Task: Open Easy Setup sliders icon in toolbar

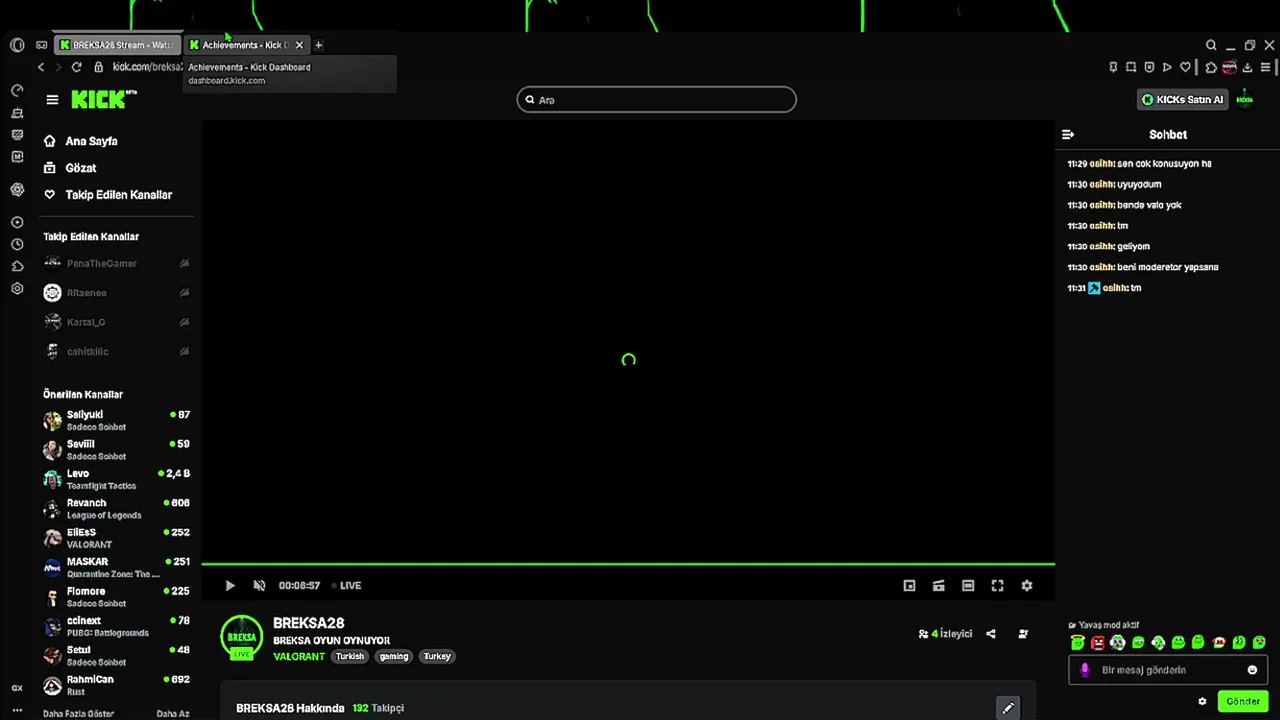Action: tap(1266, 67)
